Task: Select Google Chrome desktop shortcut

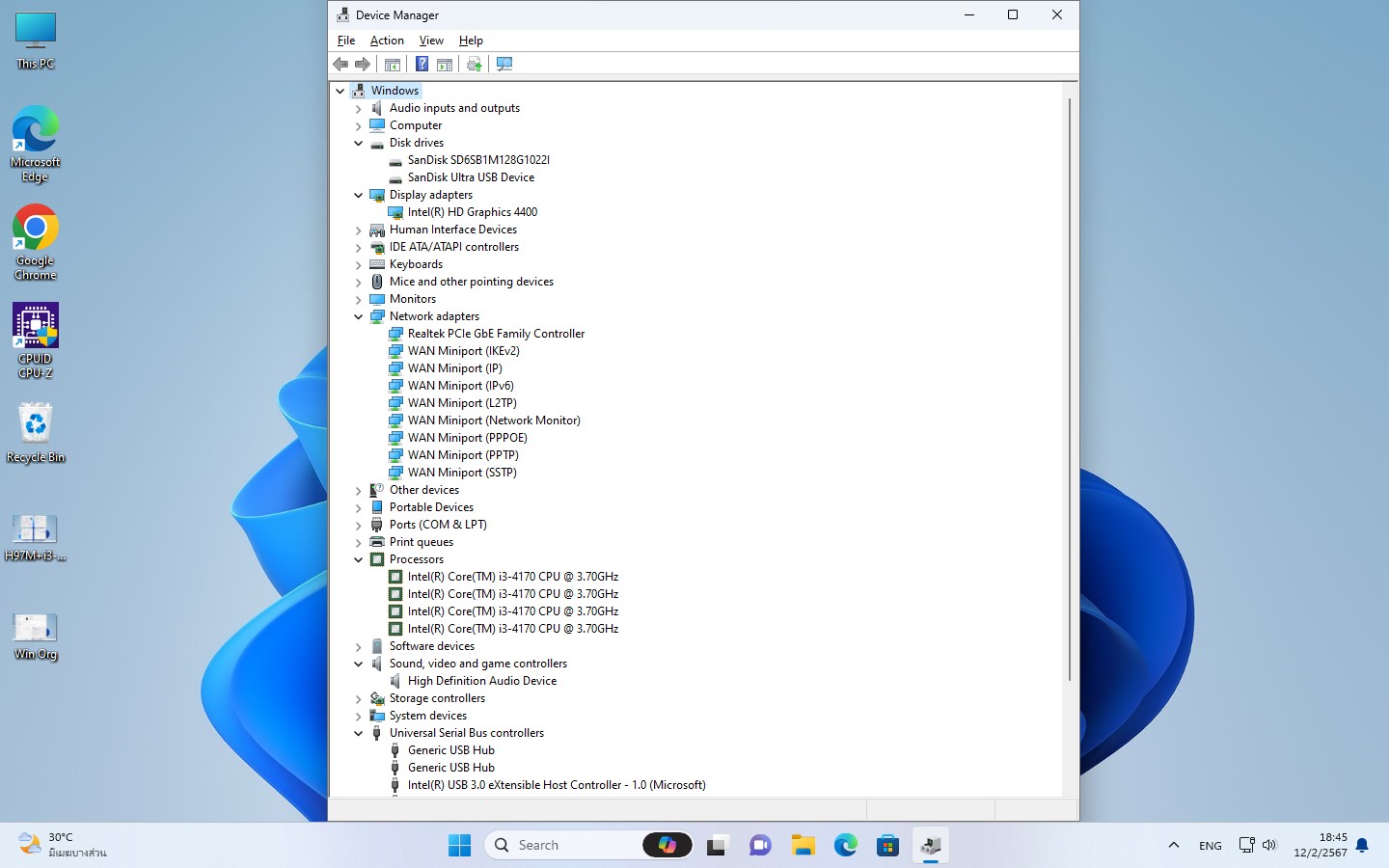Action: click(36, 242)
